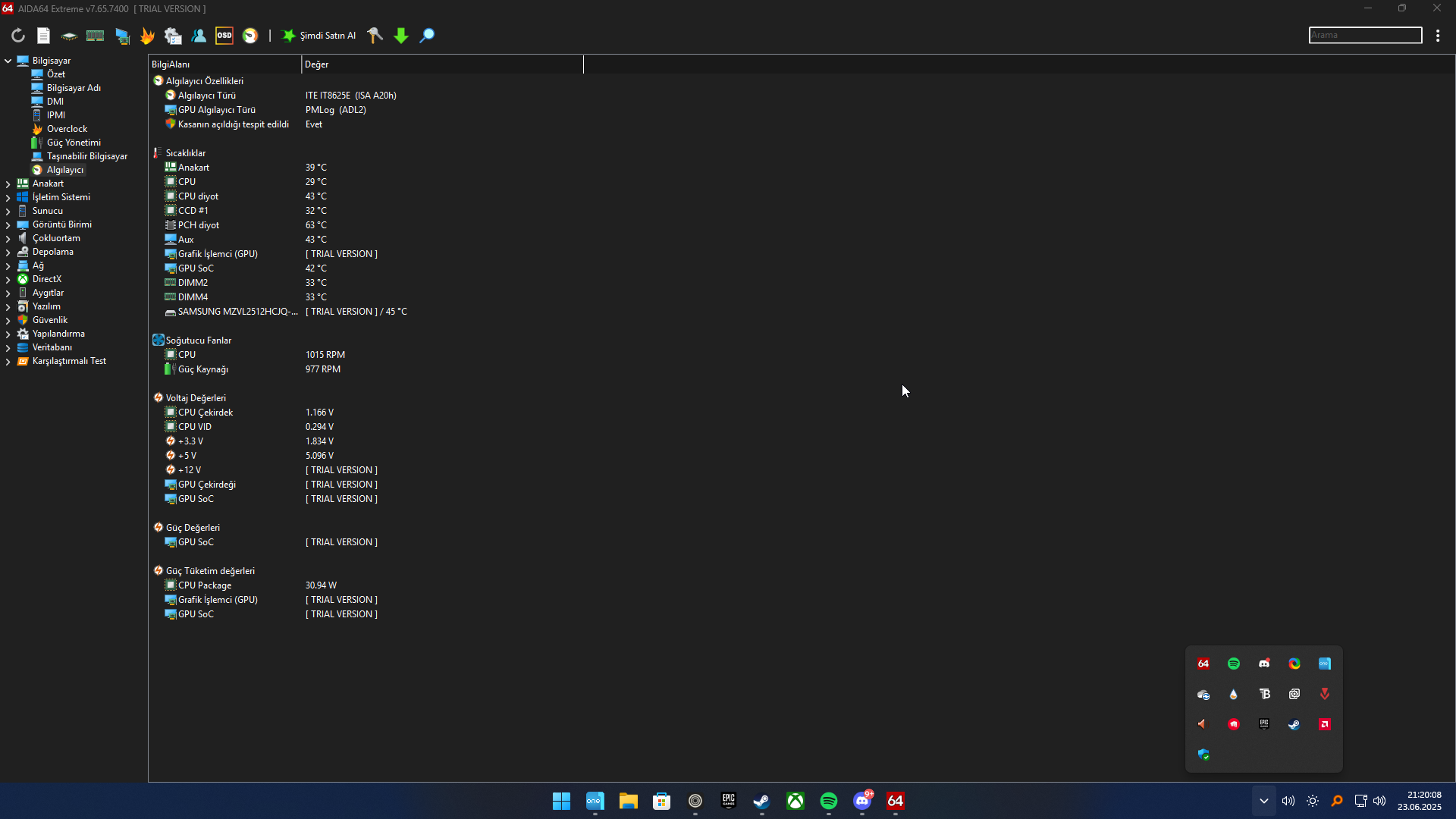Open Microsoft Store from the taskbar

tap(661, 801)
